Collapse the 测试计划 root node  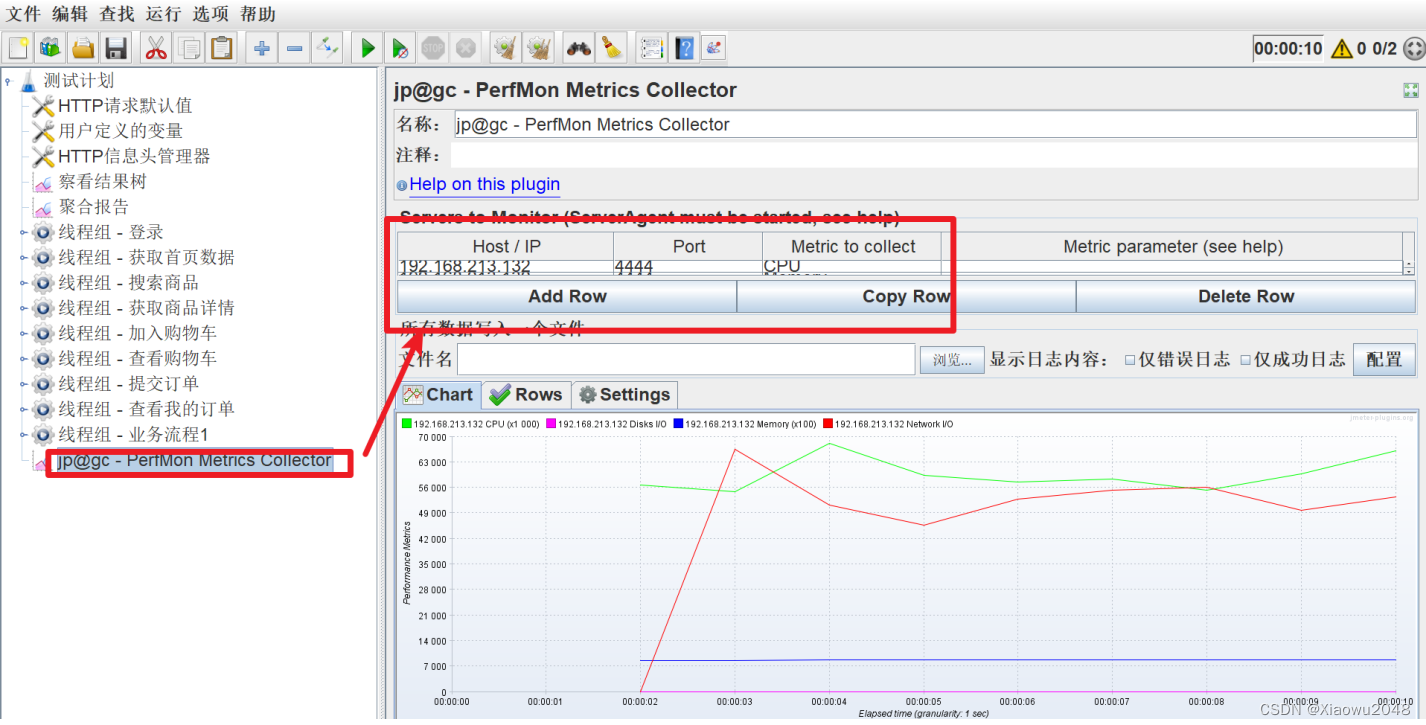[8, 81]
